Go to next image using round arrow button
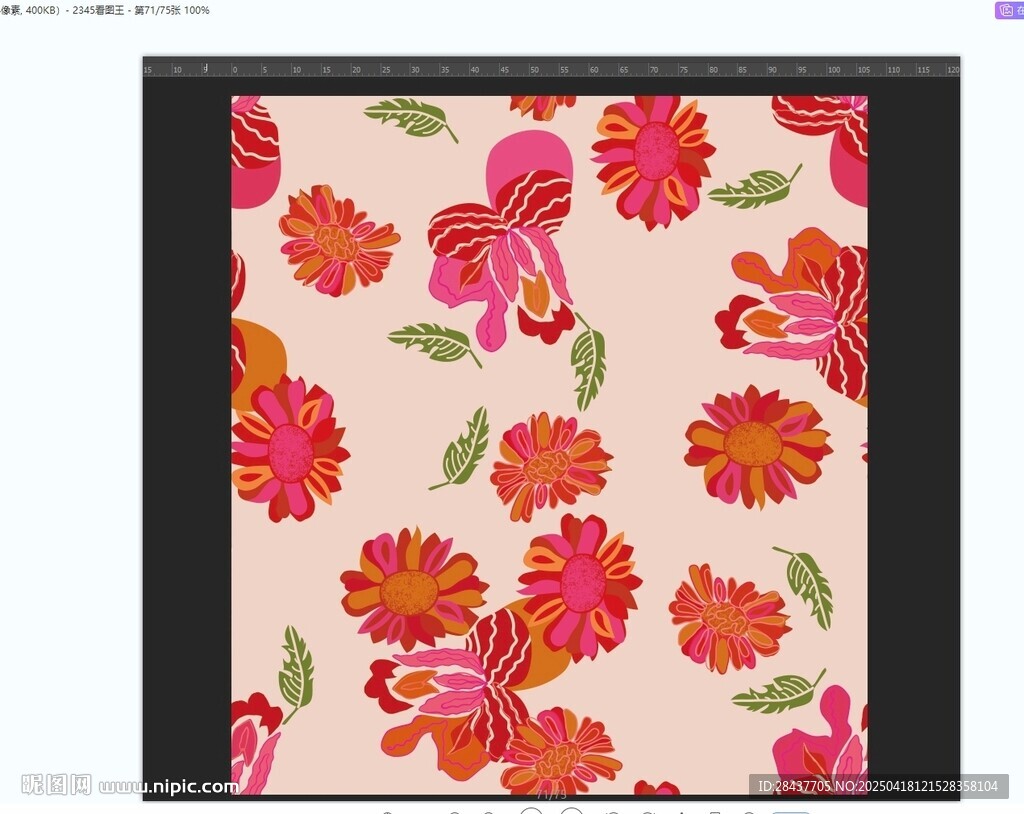This screenshot has width=1024, height=814. [x=572, y=810]
